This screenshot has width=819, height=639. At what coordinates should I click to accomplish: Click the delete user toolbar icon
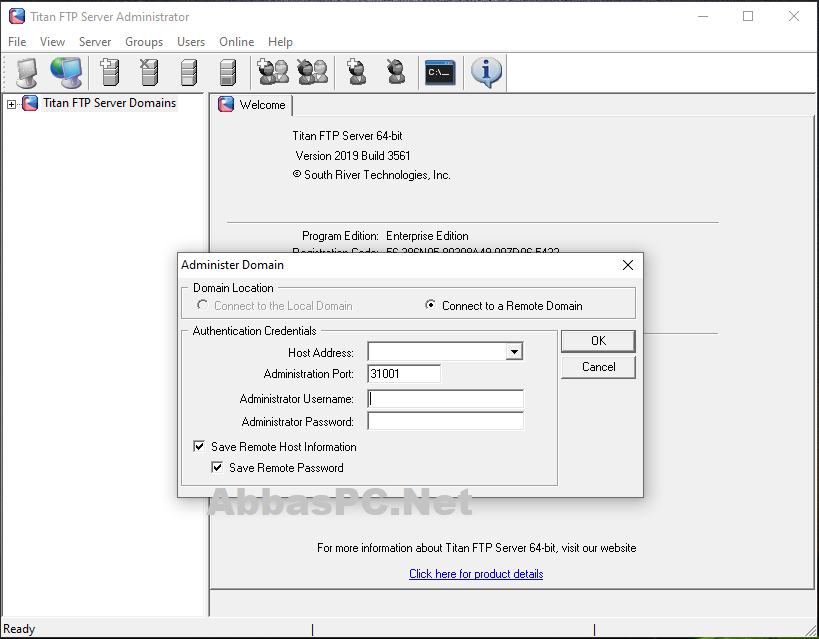[396, 72]
